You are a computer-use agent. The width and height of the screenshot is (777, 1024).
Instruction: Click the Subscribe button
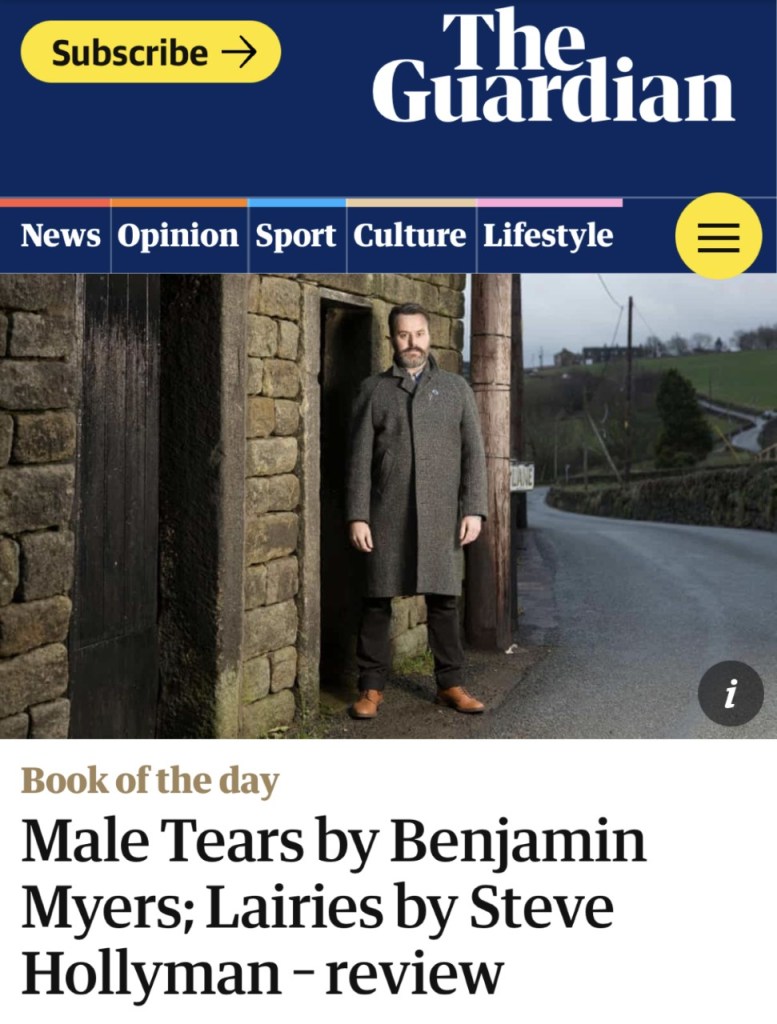point(151,52)
